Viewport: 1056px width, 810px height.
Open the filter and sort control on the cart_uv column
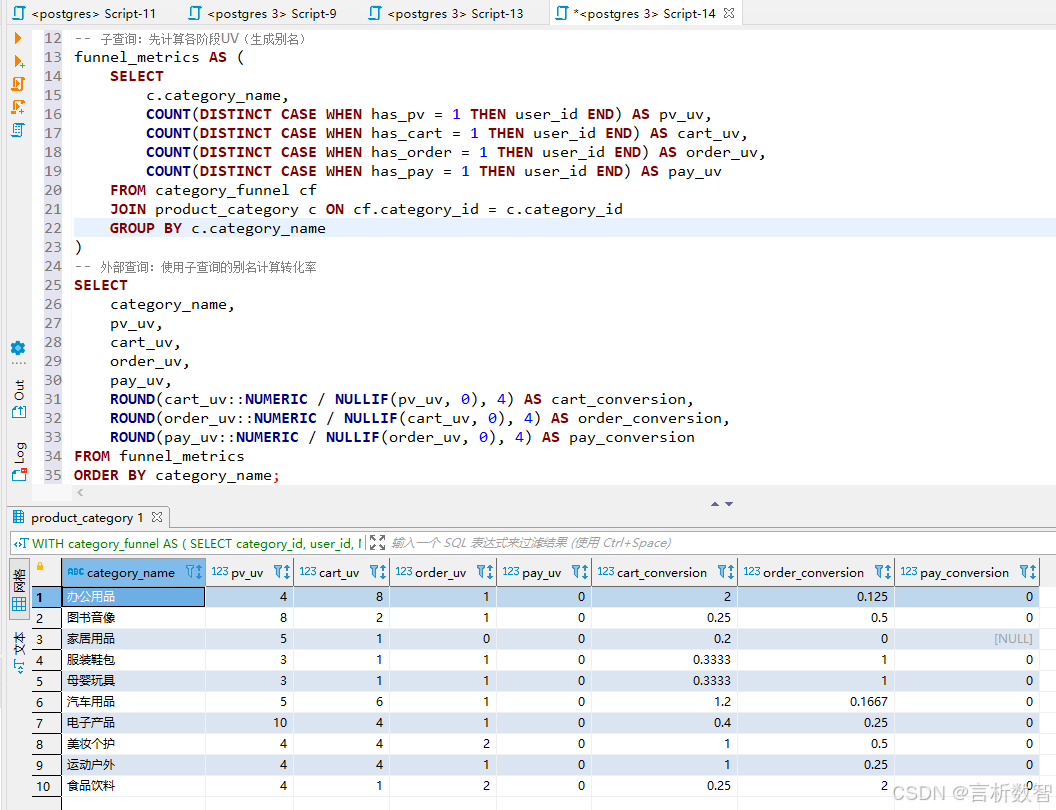point(378,572)
